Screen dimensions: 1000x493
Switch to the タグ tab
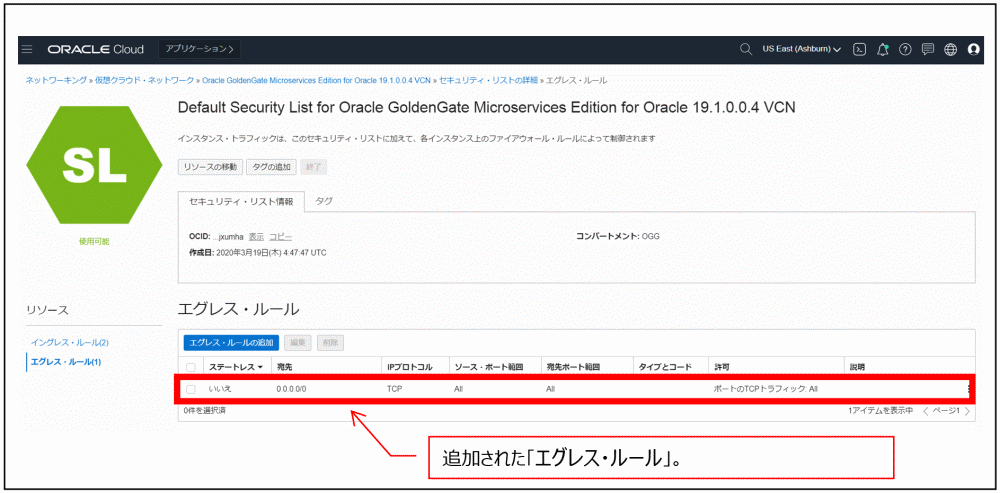[324, 201]
